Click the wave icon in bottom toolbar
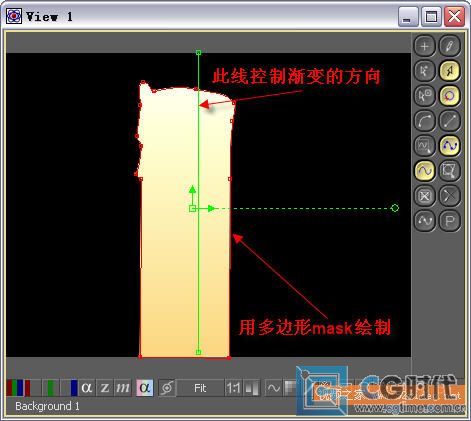 click(x=274, y=388)
